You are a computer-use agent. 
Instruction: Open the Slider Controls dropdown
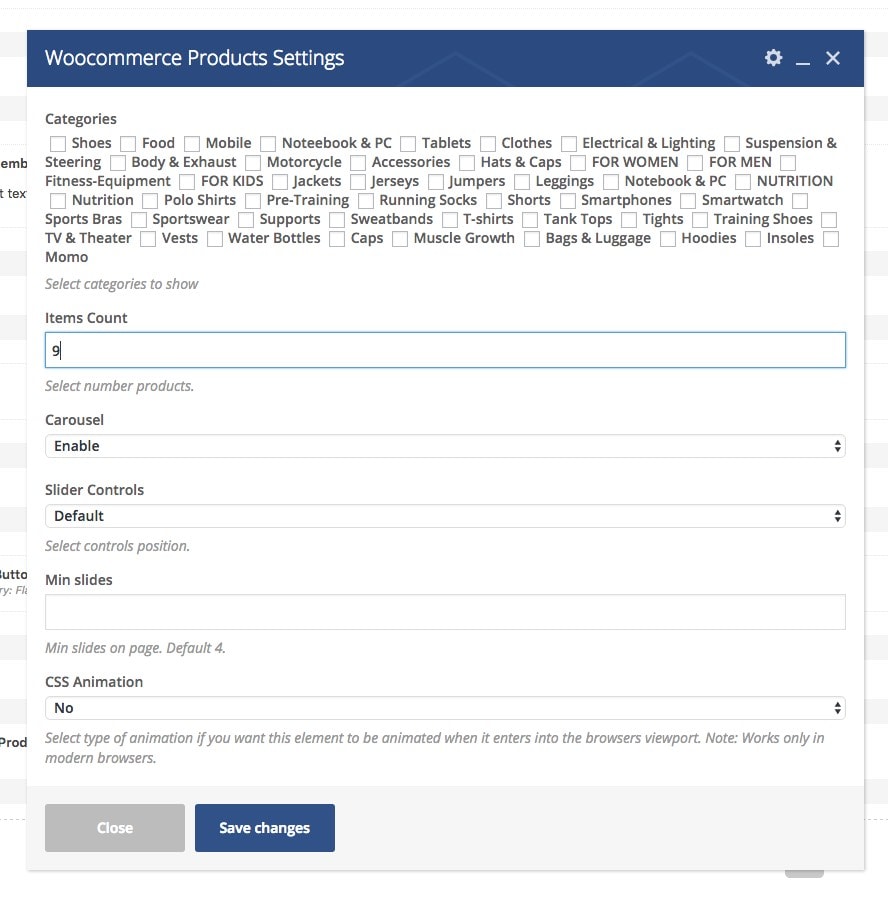(x=445, y=516)
